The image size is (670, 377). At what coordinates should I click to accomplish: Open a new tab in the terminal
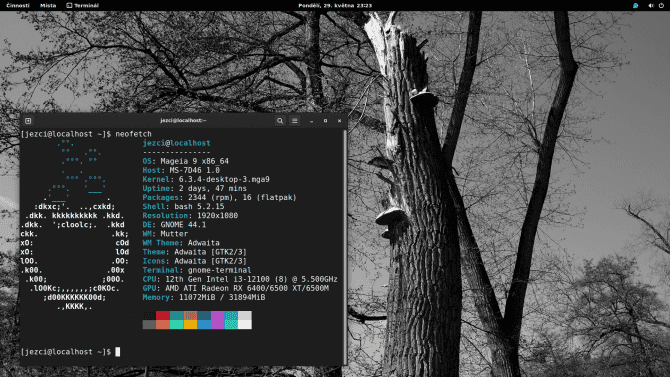[28, 121]
